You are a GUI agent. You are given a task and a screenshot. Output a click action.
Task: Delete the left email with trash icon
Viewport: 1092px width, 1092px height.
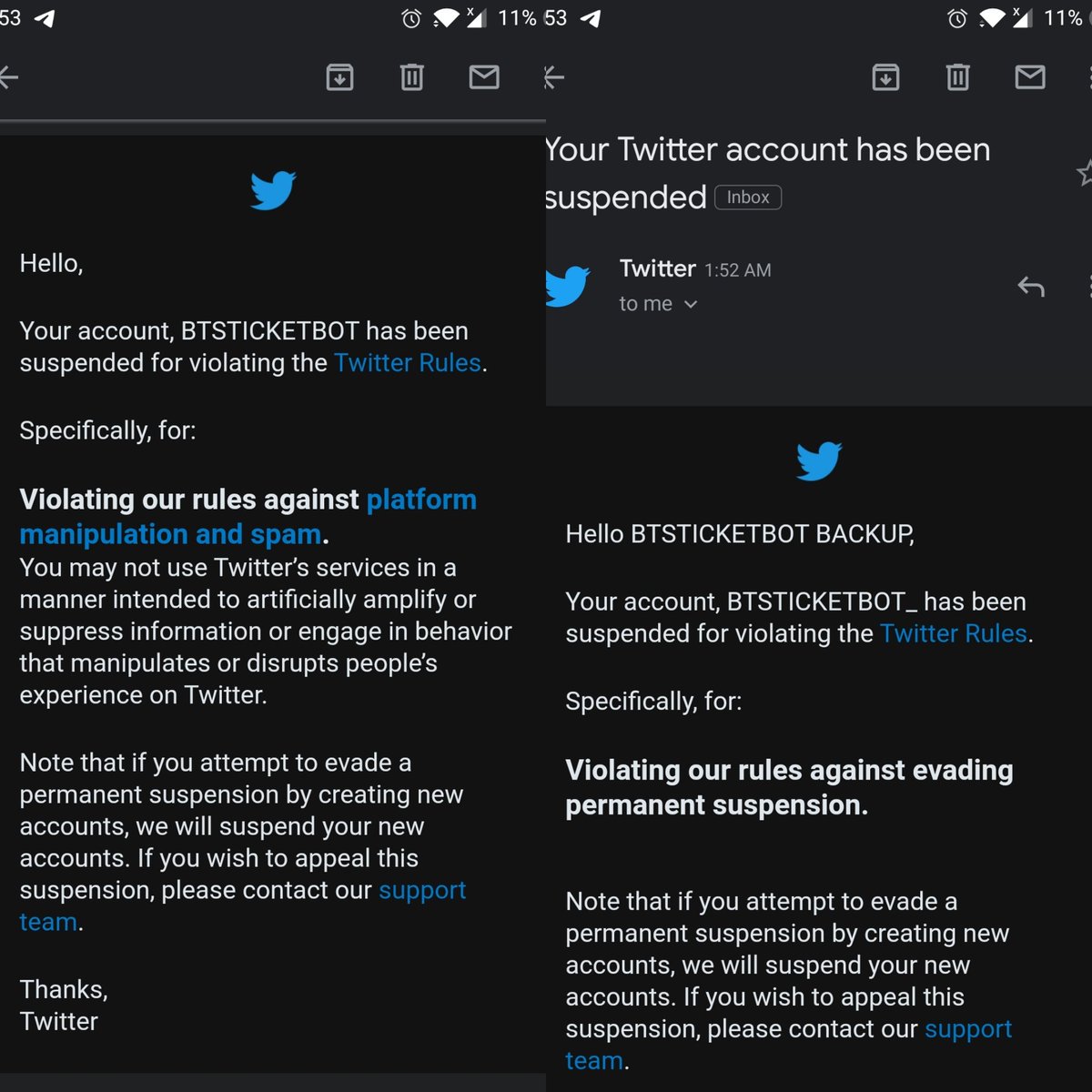tap(411, 77)
